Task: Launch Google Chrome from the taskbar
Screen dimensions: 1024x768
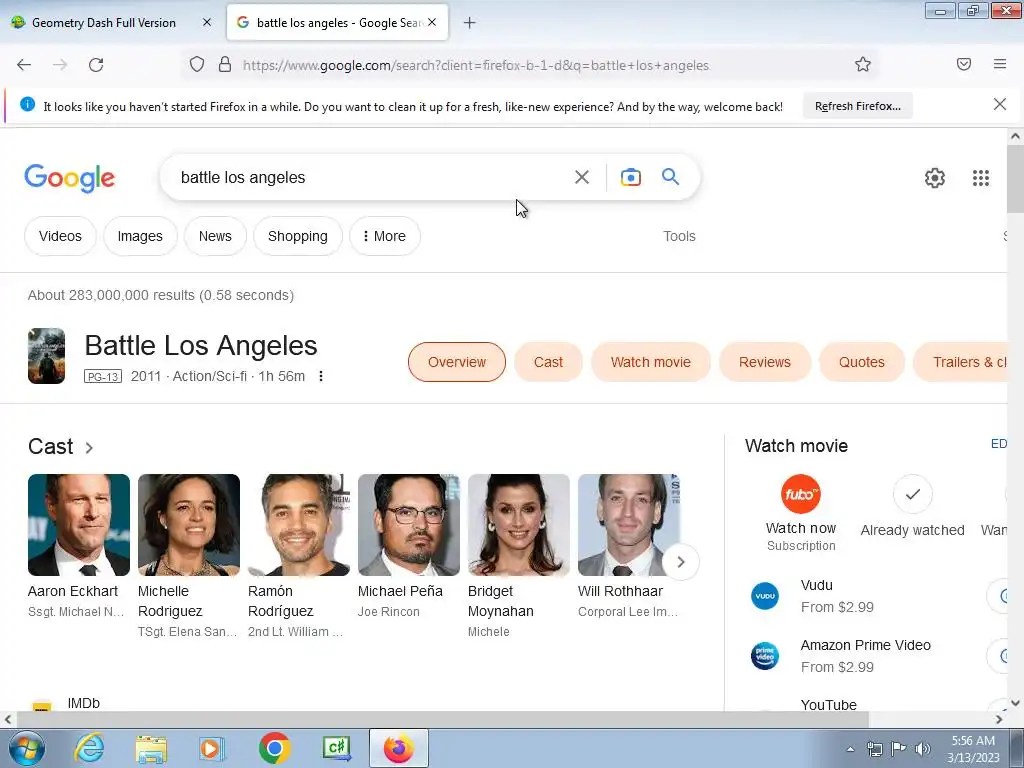Action: click(275, 748)
